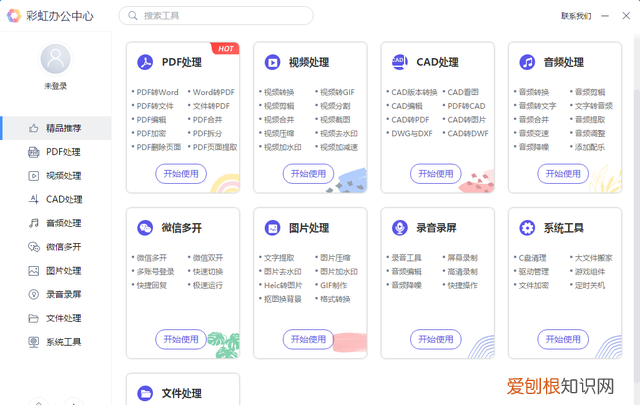Viewport: 640px width, 405px height.
Task: Click the 系统工具 card gear icon
Action: (x=527, y=228)
